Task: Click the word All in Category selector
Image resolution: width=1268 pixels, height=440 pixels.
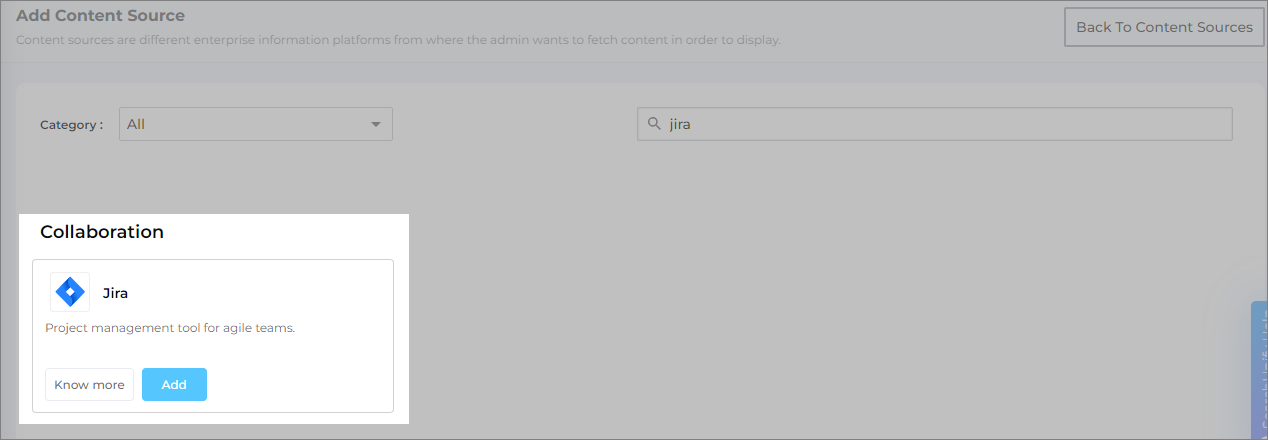Action: pyautogui.click(x=136, y=124)
